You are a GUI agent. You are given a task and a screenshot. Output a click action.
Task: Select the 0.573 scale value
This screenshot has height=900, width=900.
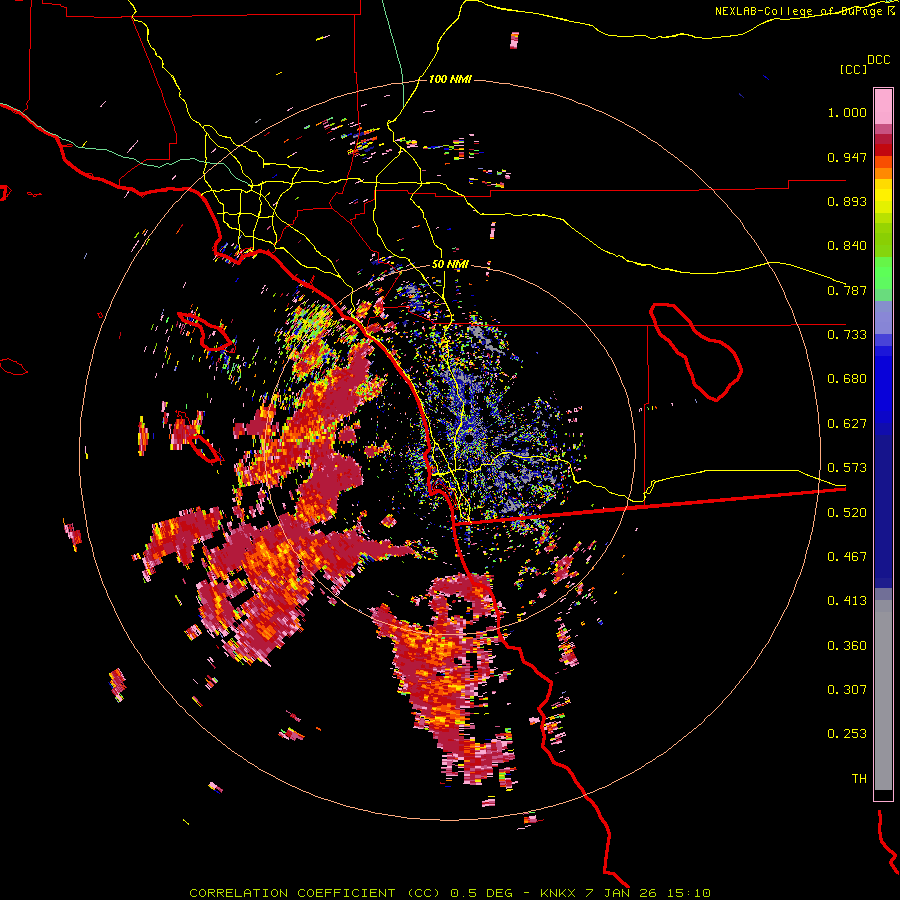(x=847, y=468)
